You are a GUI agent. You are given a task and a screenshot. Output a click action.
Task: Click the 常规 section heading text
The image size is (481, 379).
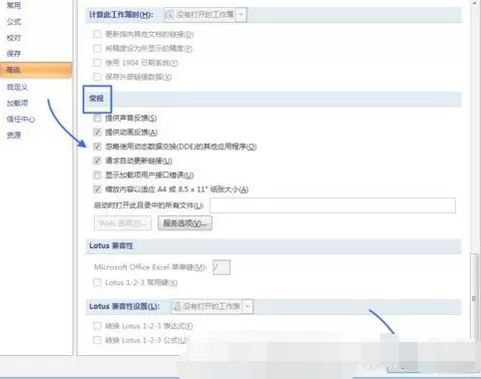pos(96,98)
